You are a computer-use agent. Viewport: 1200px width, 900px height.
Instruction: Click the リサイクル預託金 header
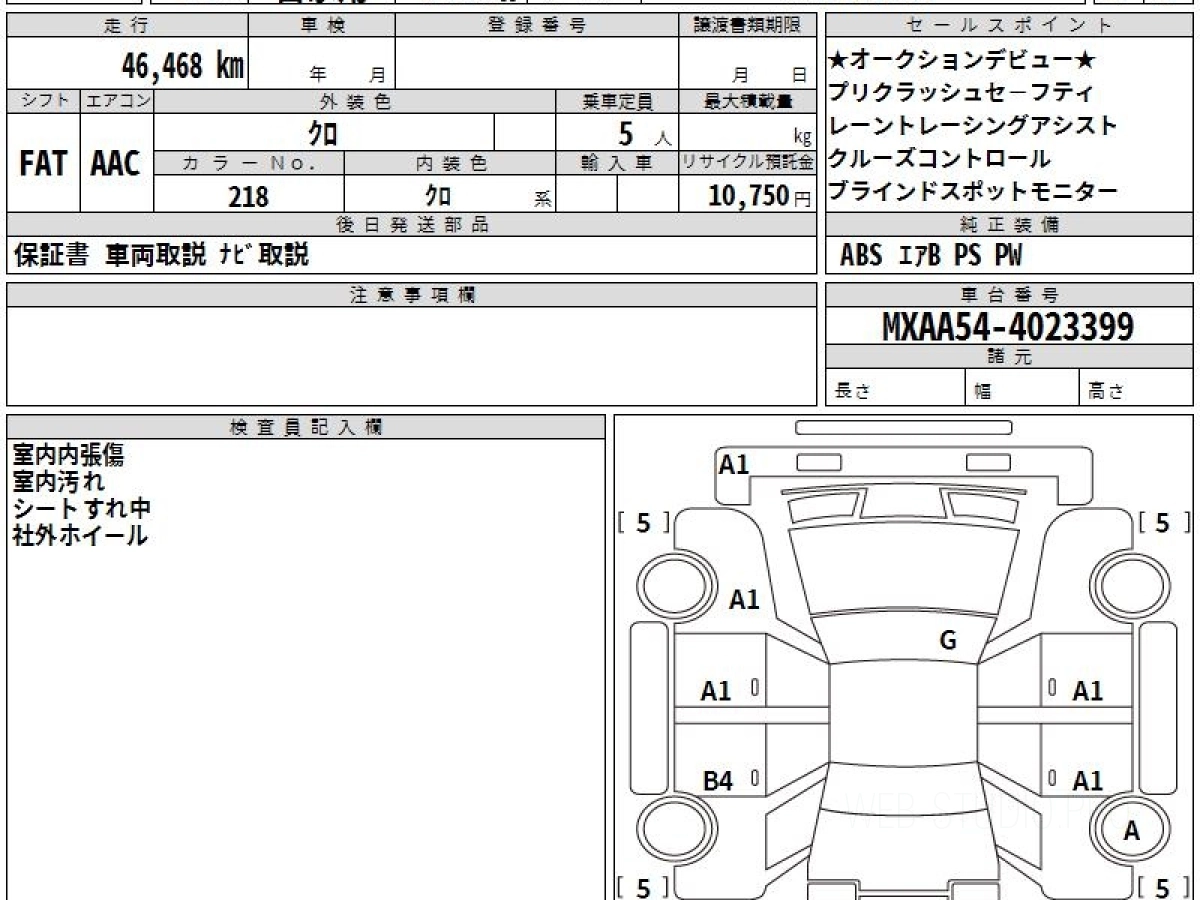pos(747,163)
